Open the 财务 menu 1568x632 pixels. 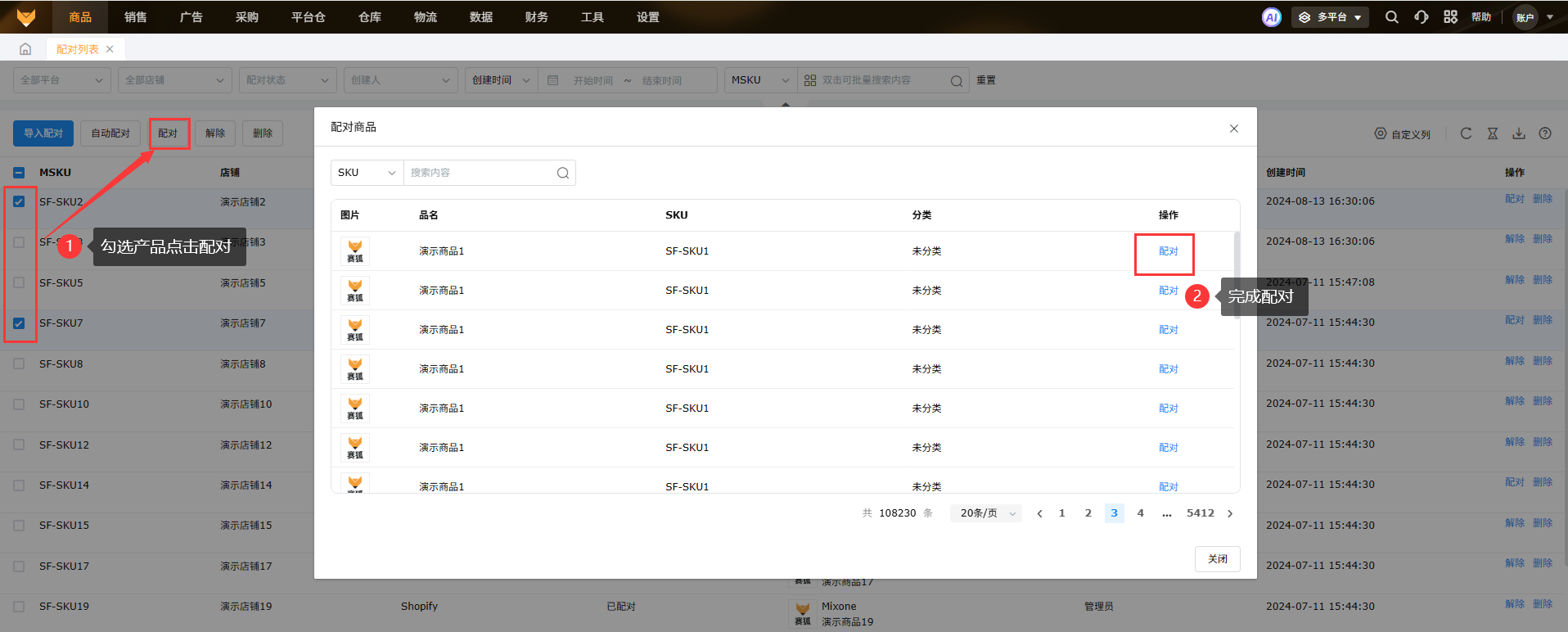coord(537,17)
